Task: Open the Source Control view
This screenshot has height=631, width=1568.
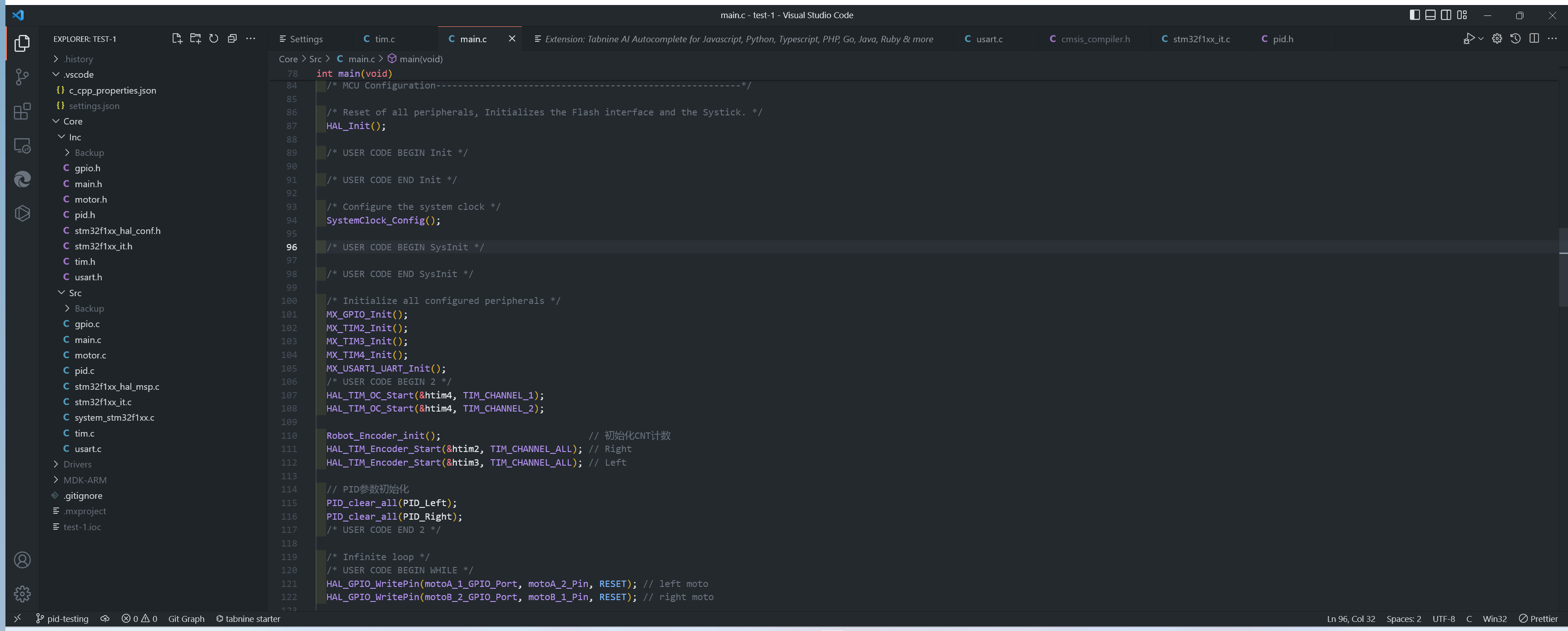Action: pos(23,77)
